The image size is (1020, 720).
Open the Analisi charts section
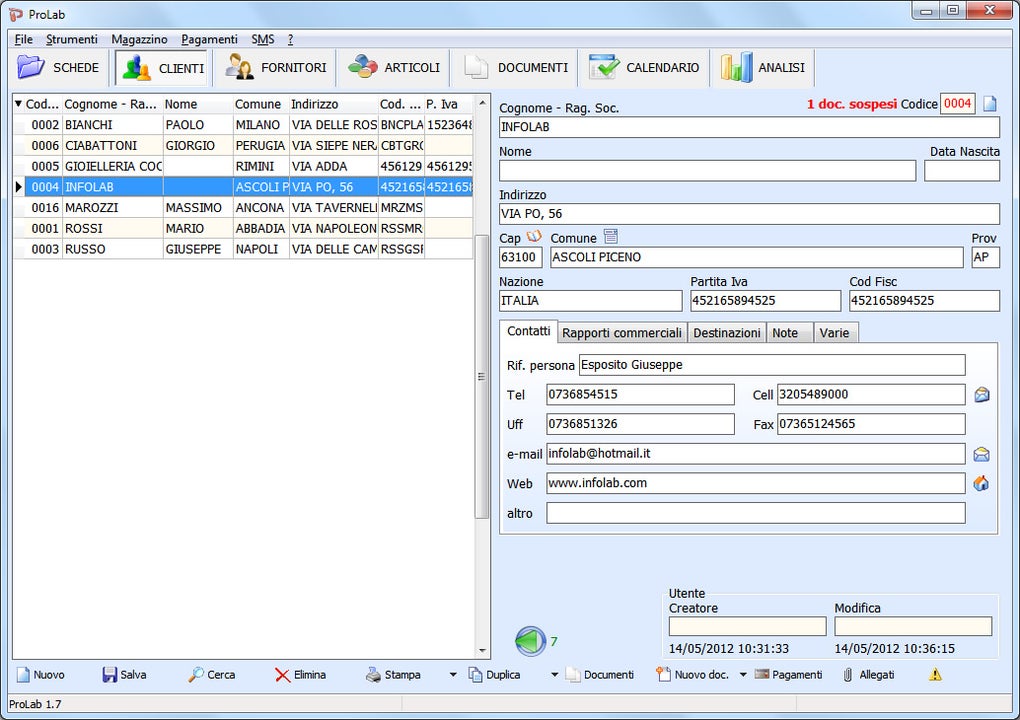click(x=763, y=68)
